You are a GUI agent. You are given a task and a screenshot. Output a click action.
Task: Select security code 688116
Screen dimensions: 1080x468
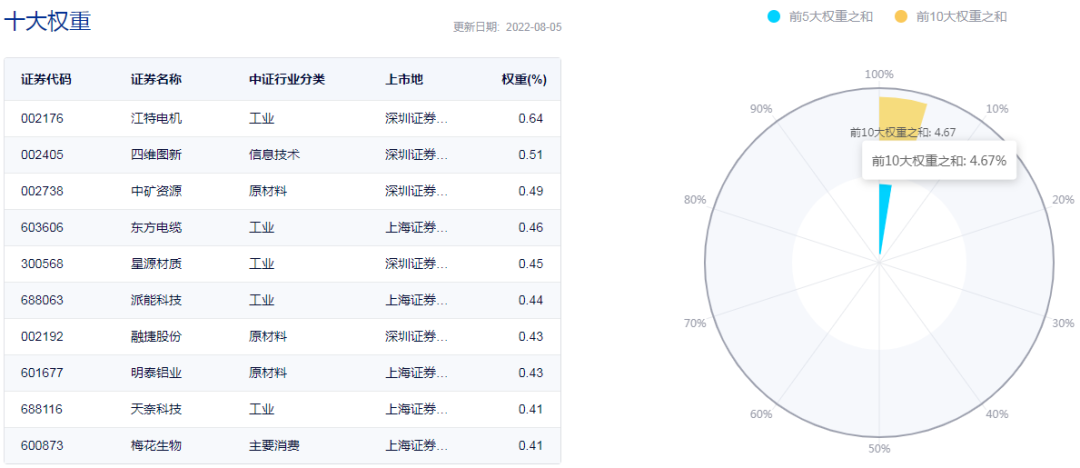(x=42, y=409)
